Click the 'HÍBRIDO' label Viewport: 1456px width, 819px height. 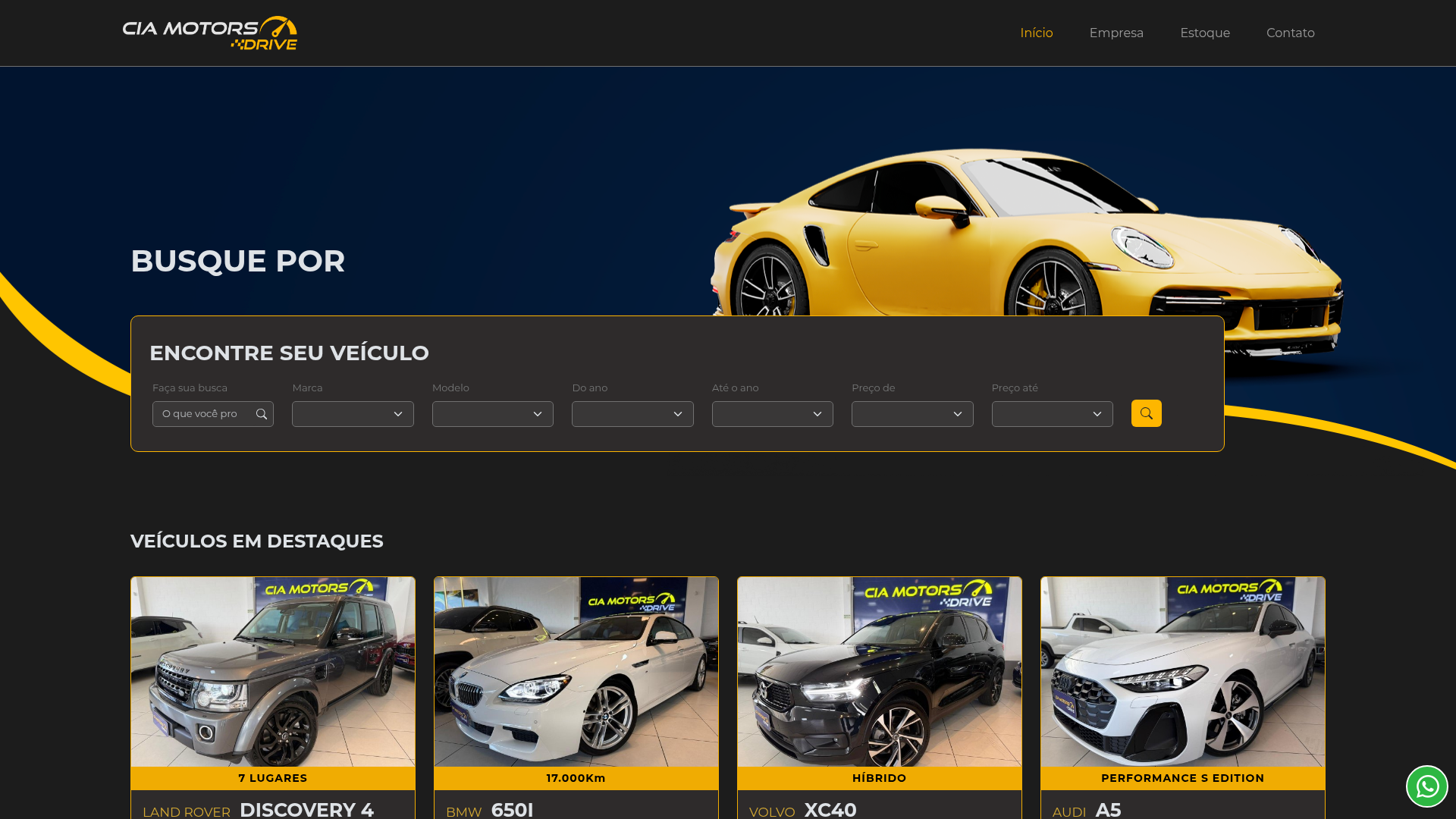point(880,778)
